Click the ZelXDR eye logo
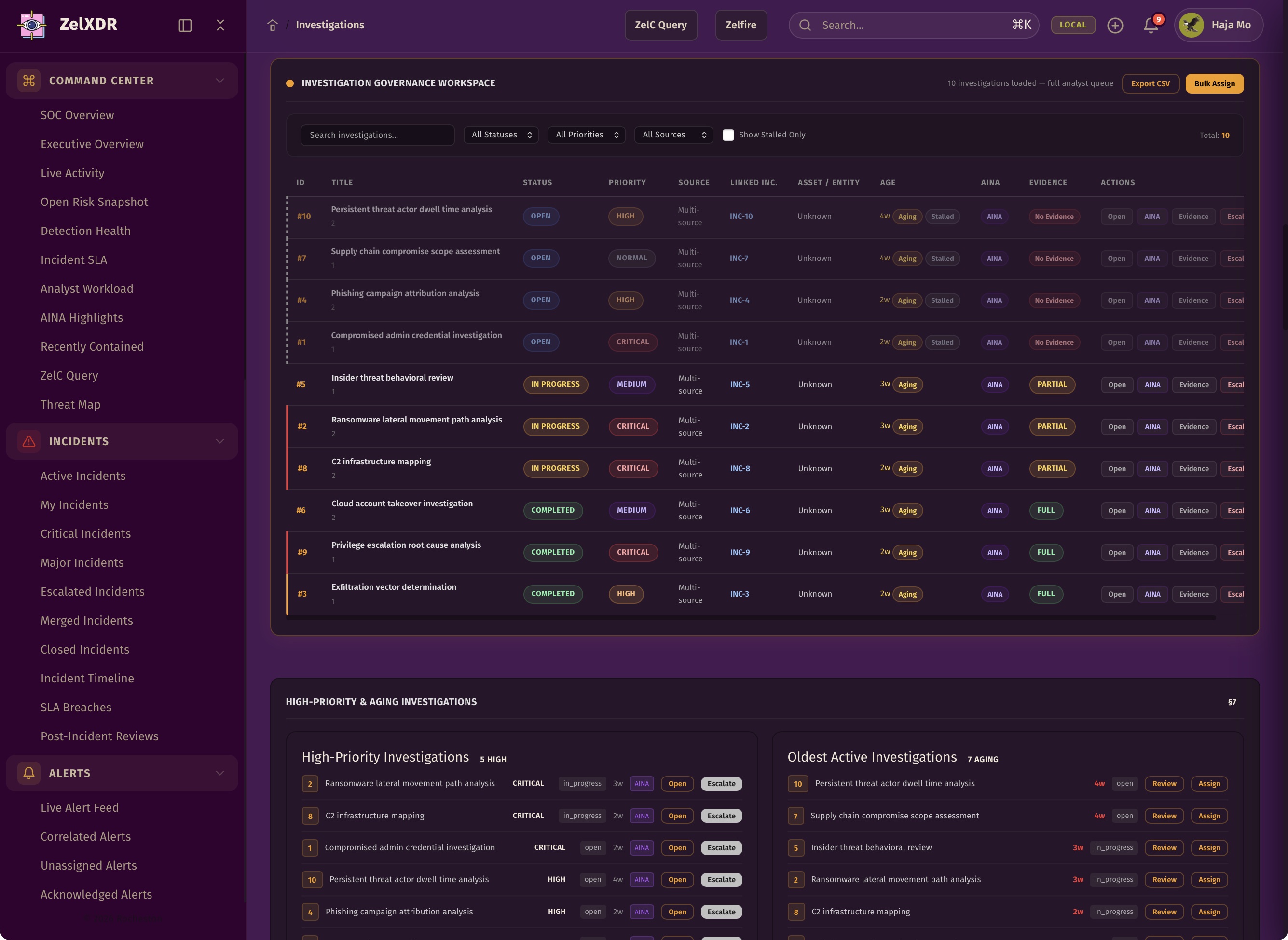This screenshot has height=940, width=1288. [x=32, y=25]
